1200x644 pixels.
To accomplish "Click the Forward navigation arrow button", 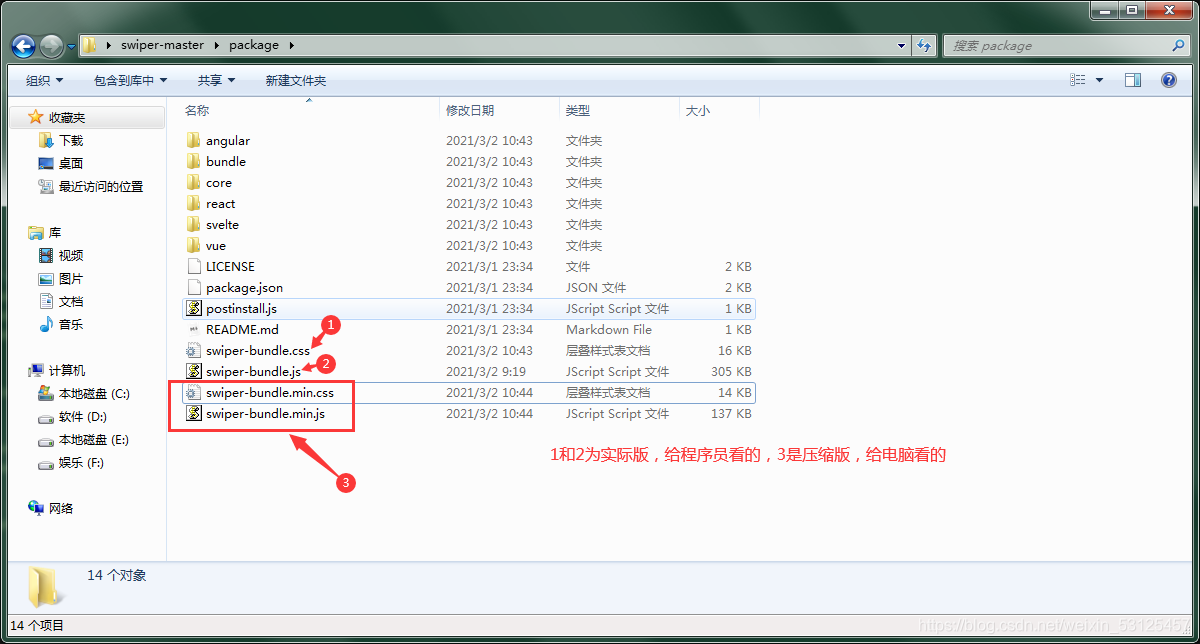I will 51,46.
